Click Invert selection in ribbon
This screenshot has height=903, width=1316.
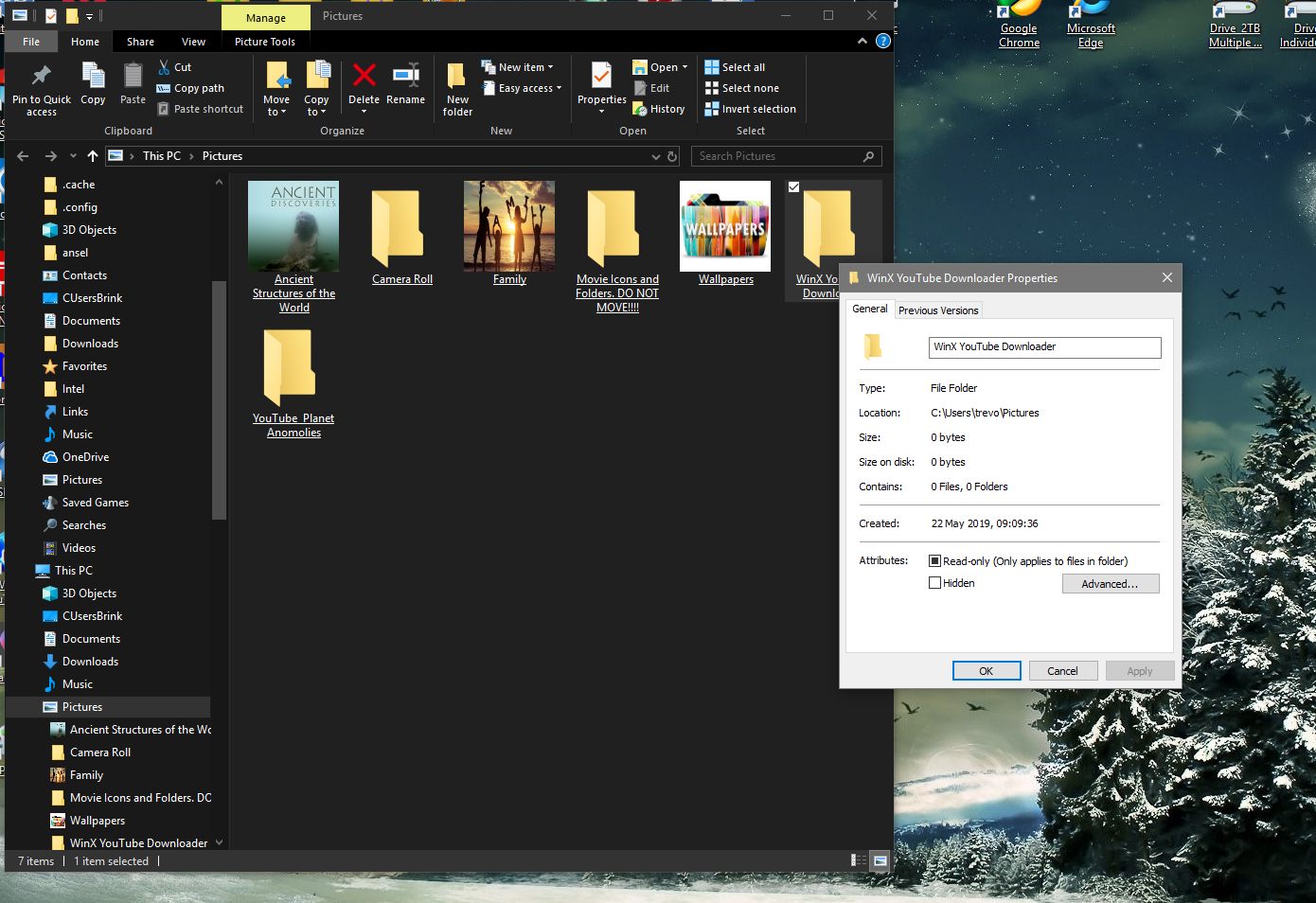click(750, 109)
